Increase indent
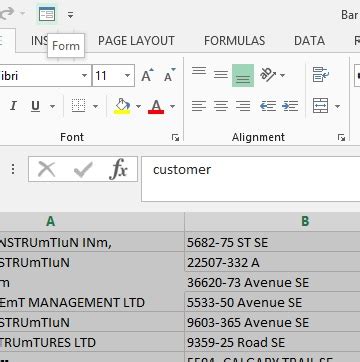 click(290, 106)
